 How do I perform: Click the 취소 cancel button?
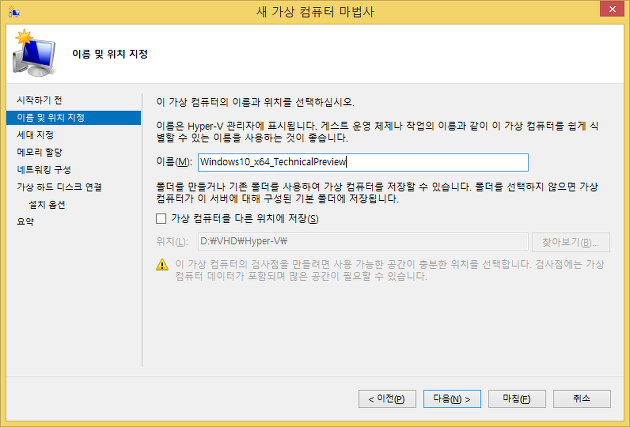click(x=582, y=399)
